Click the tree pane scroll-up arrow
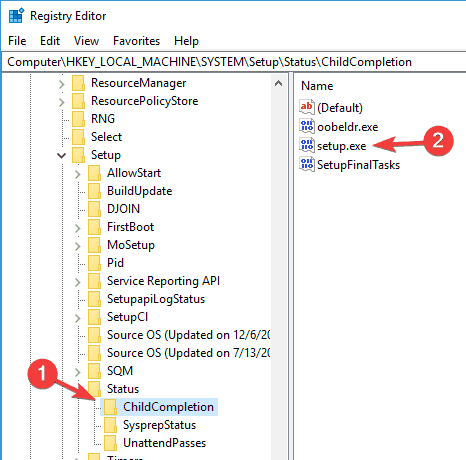466x460 pixels. pyautogui.click(x=279, y=83)
